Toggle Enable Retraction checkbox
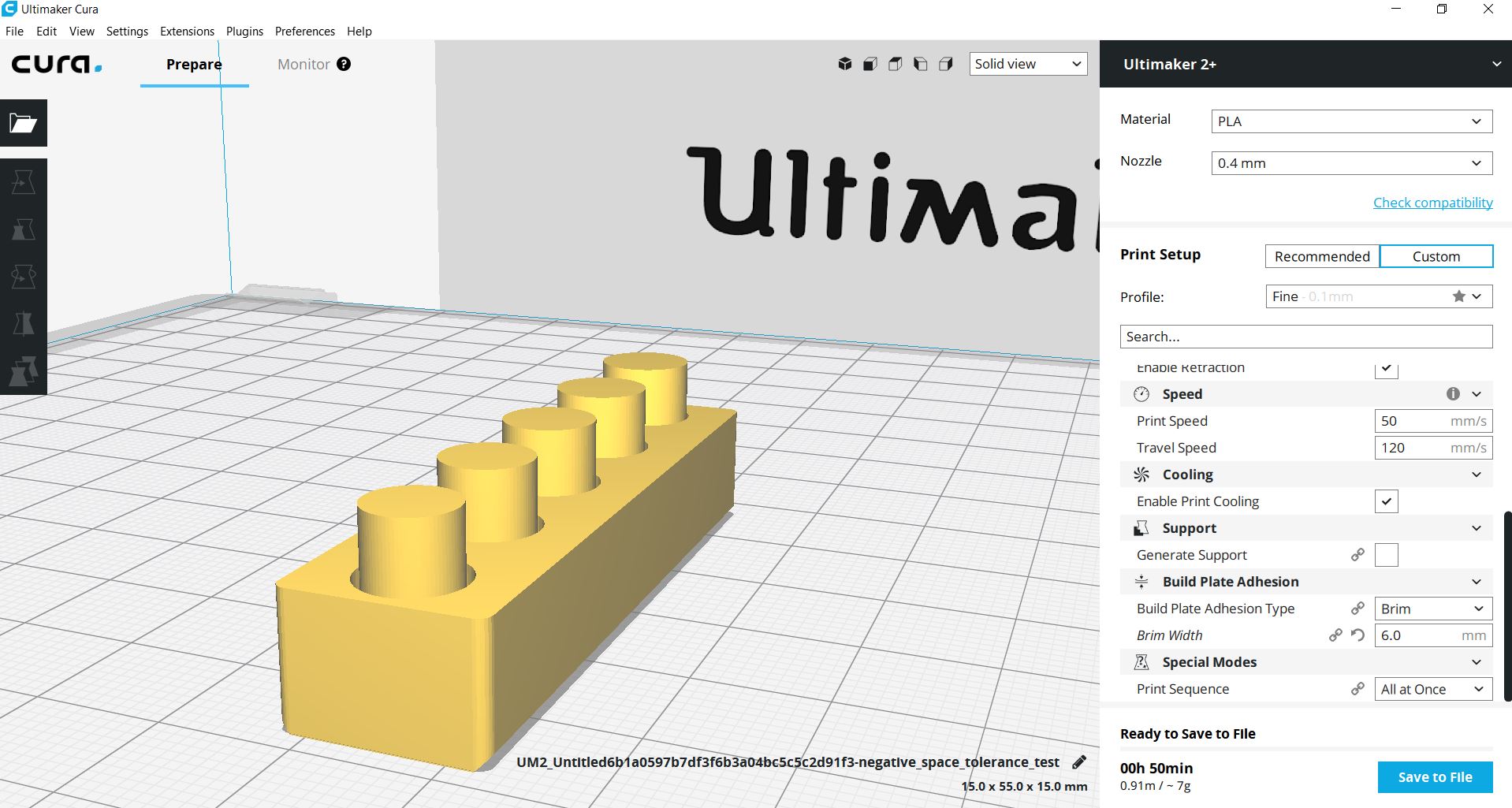Viewport: 1512px width, 808px height. (1387, 370)
